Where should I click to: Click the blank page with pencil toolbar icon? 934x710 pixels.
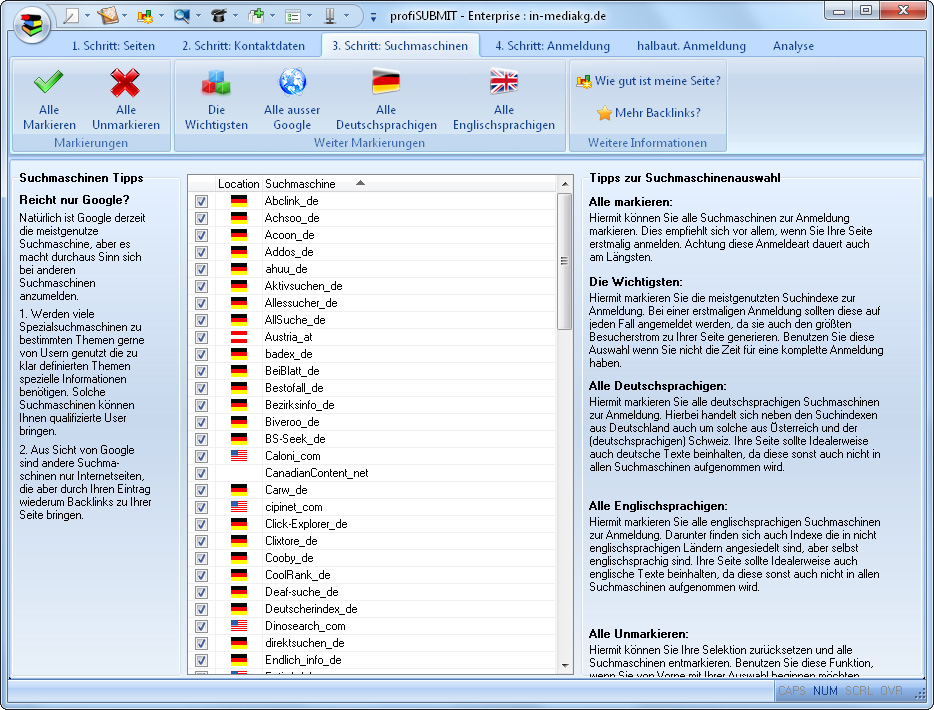71,16
